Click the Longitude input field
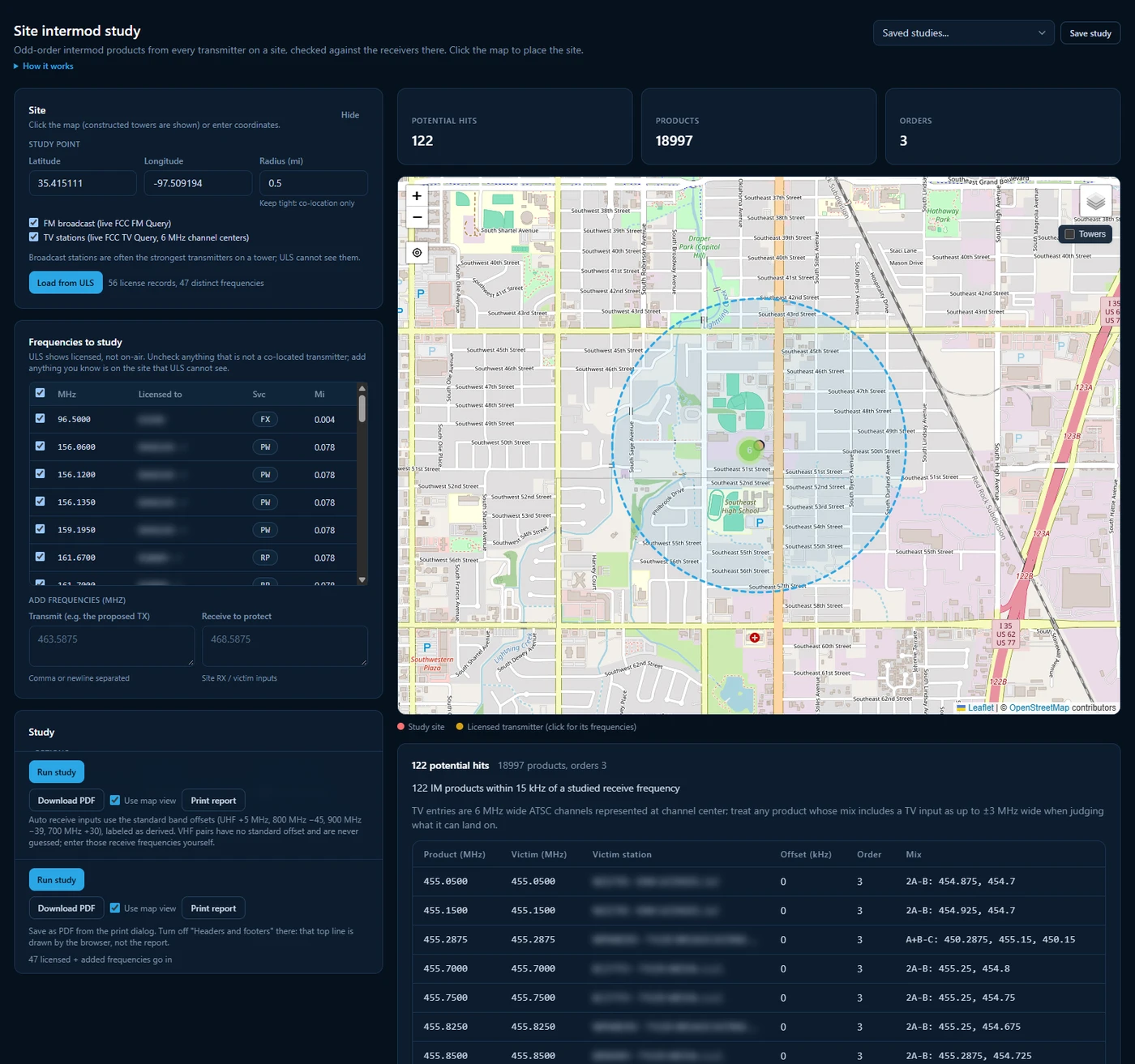Image resolution: width=1135 pixels, height=1064 pixels. tap(198, 183)
